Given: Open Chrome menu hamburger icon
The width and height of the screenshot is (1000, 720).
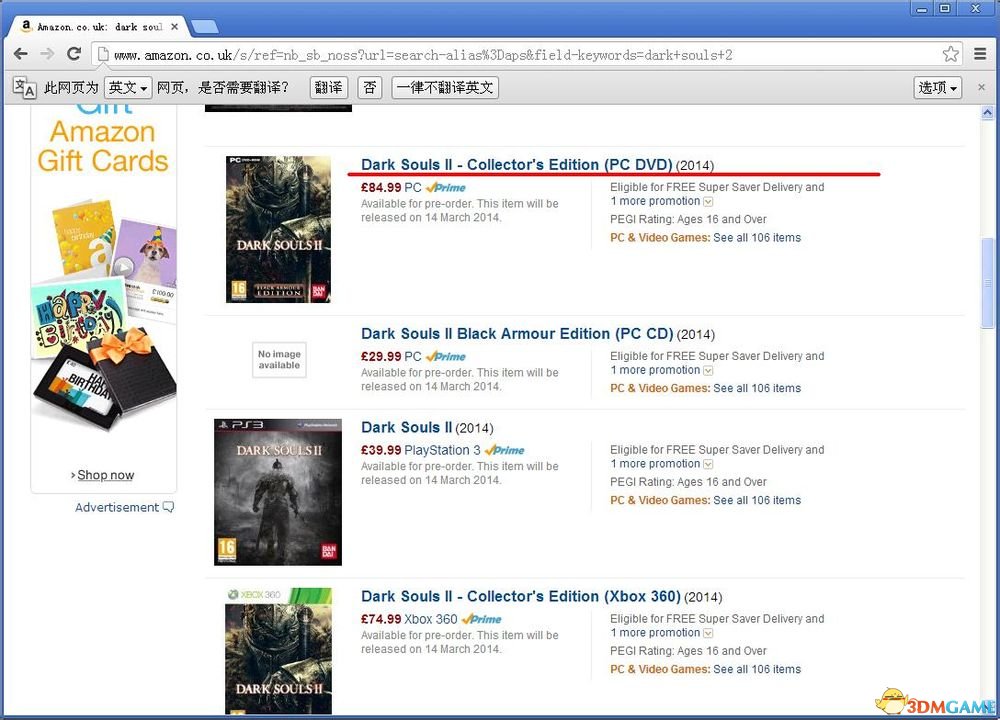Looking at the screenshot, I should pos(980,54).
